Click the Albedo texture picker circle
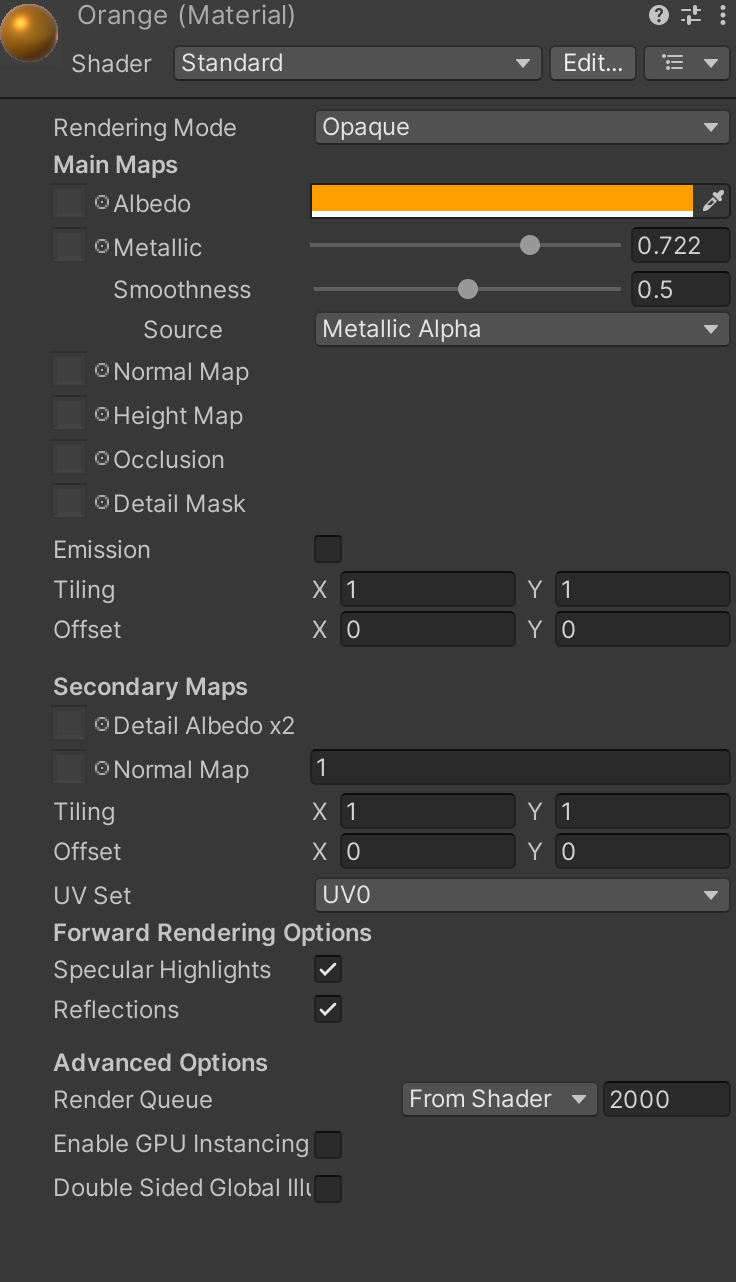The image size is (736, 1282). pyautogui.click(x=102, y=203)
